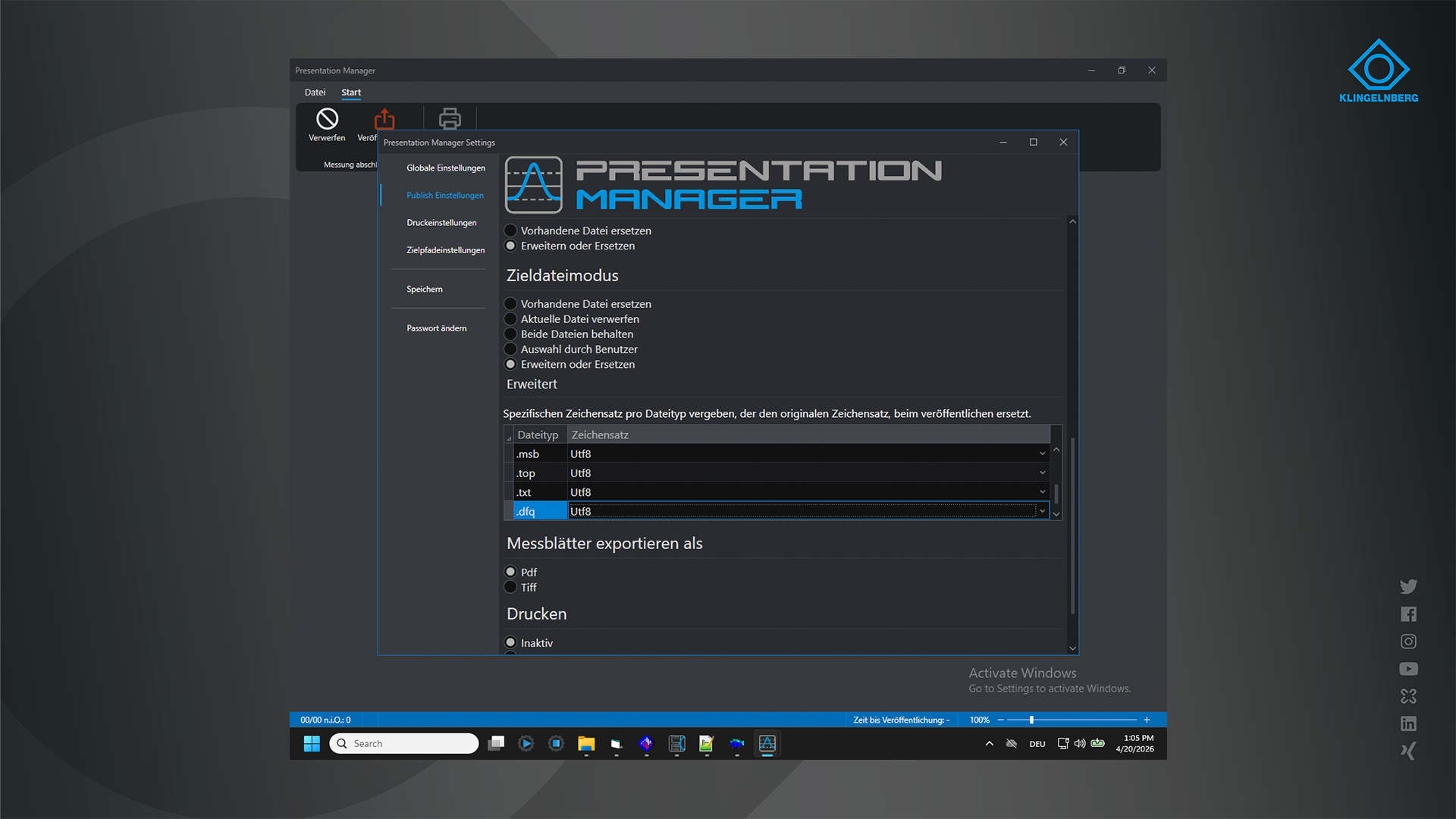This screenshot has height=819, width=1456.
Task: Open the Zeichensatz dropdown for .dfq
Action: (x=1042, y=511)
